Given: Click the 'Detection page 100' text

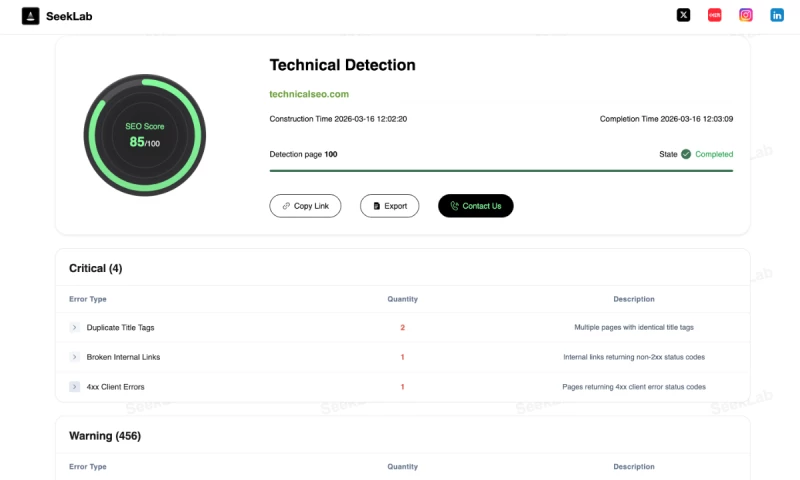Looking at the screenshot, I should [303, 154].
